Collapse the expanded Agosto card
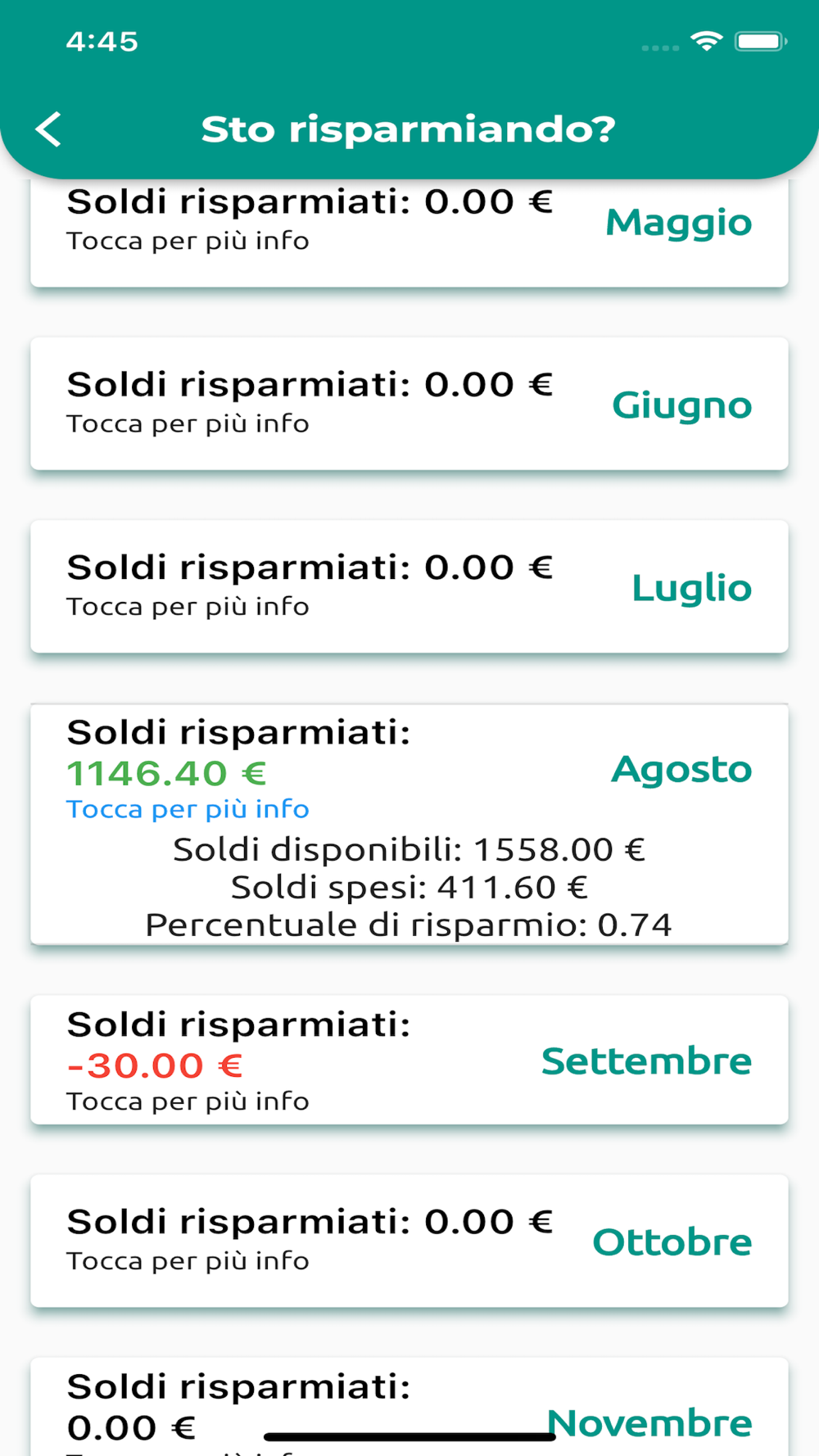 pos(409,824)
